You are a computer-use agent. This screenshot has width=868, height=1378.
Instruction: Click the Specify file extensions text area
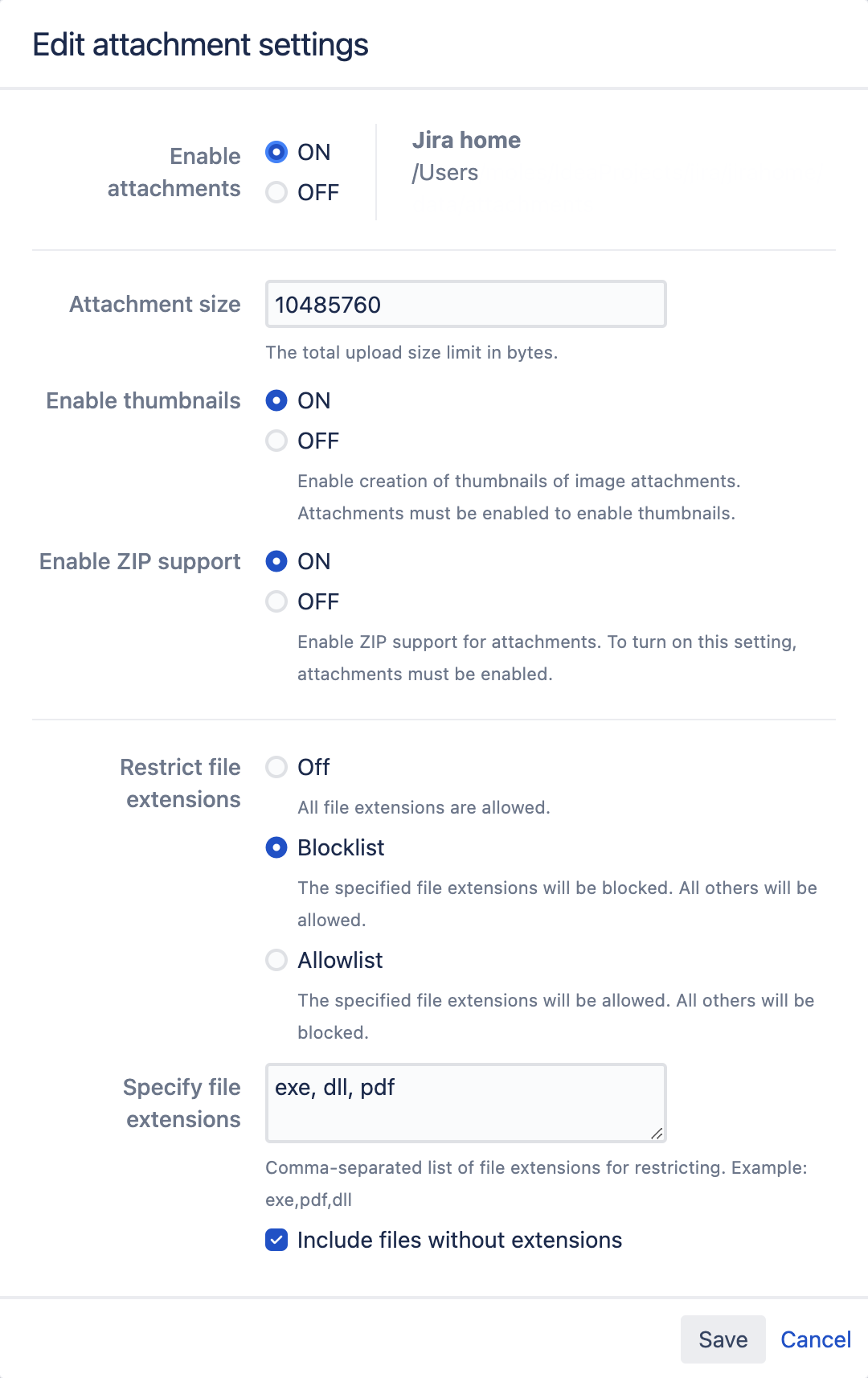[x=465, y=1103]
